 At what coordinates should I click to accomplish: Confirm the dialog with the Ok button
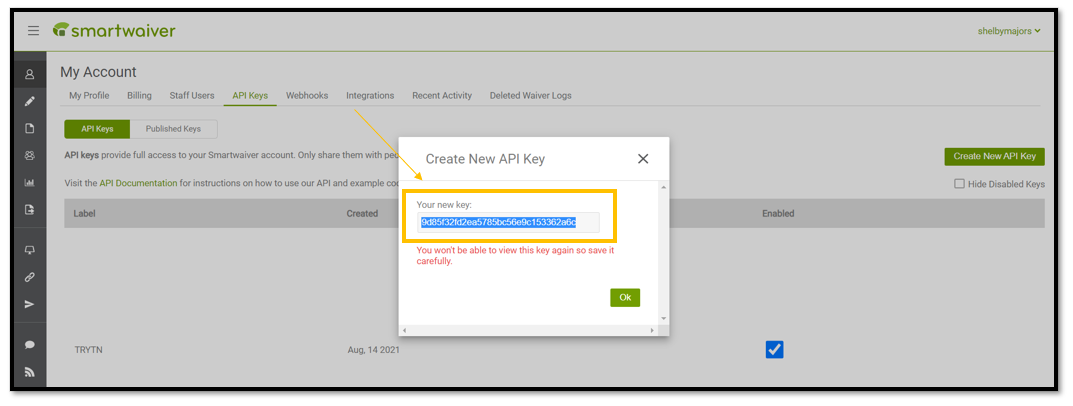pos(625,298)
